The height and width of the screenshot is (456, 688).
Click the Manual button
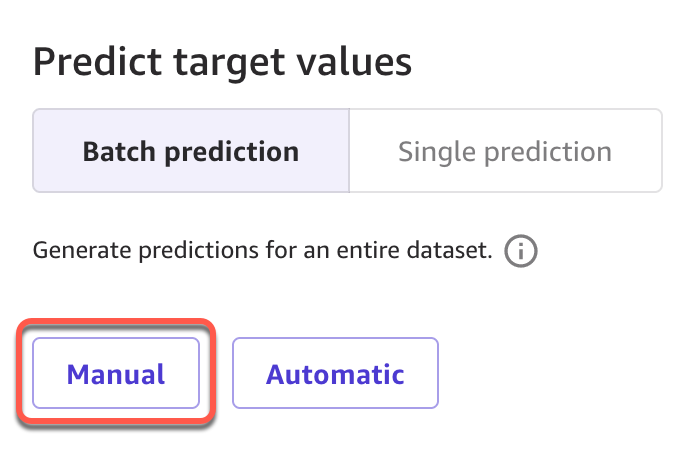116,374
